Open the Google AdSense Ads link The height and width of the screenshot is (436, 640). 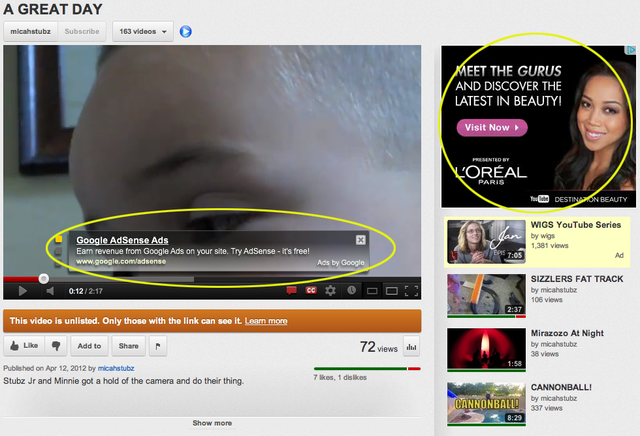[x=122, y=240]
